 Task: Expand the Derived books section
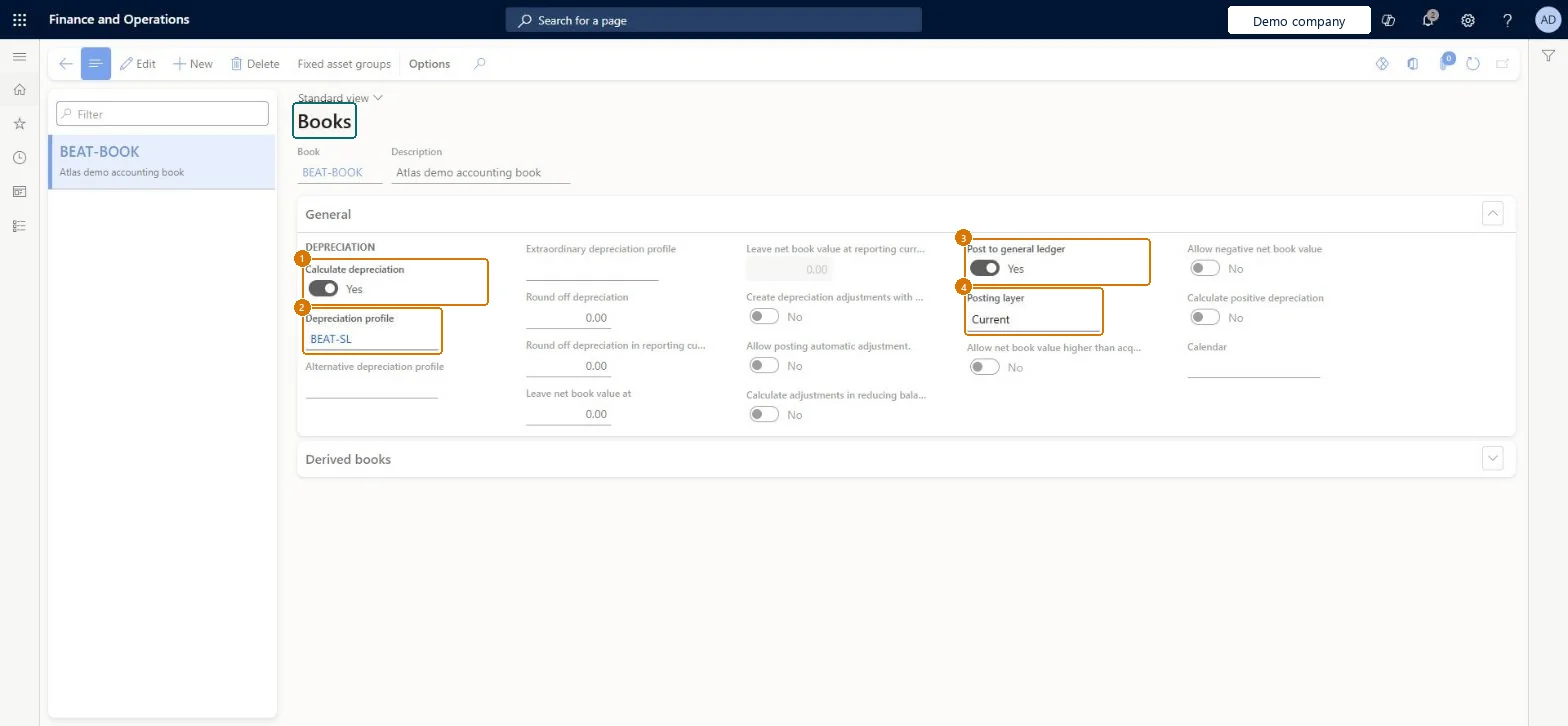click(x=1493, y=458)
